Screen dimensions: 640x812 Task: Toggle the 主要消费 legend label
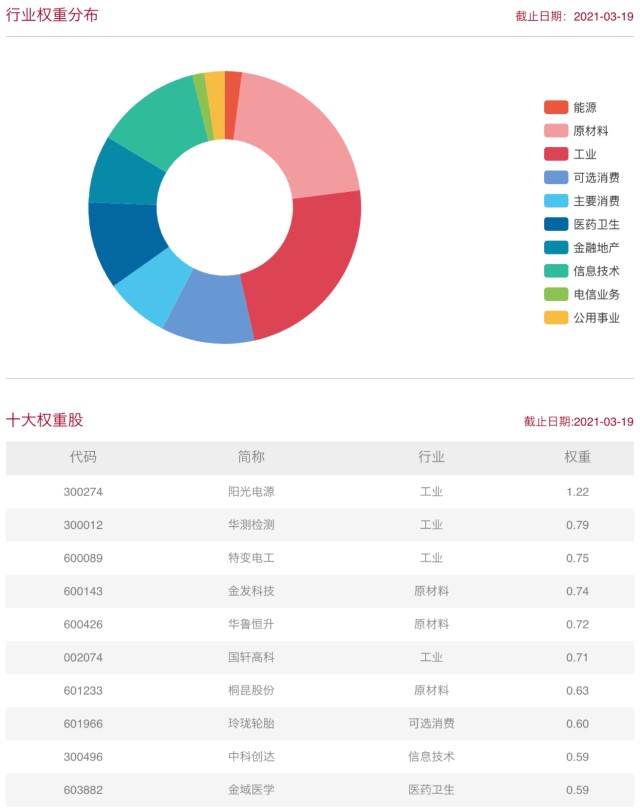click(597, 201)
